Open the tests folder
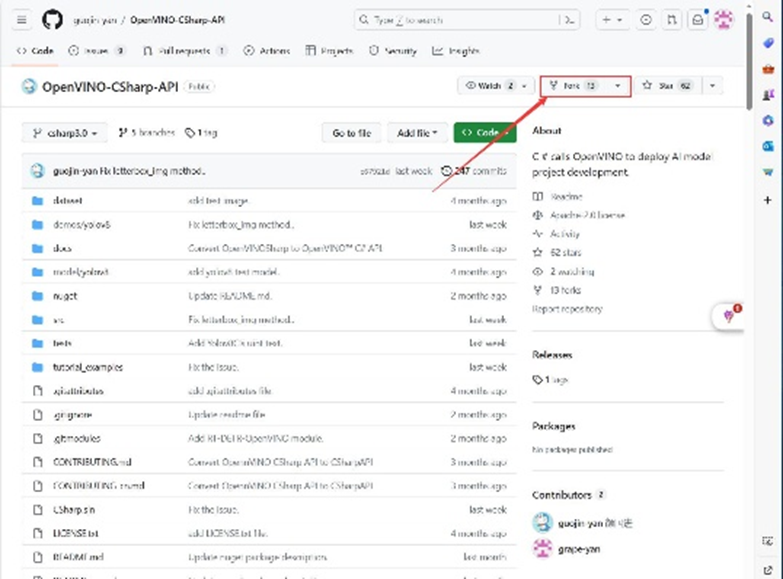This screenshot has width=783, height=579. tap(62, 343)
